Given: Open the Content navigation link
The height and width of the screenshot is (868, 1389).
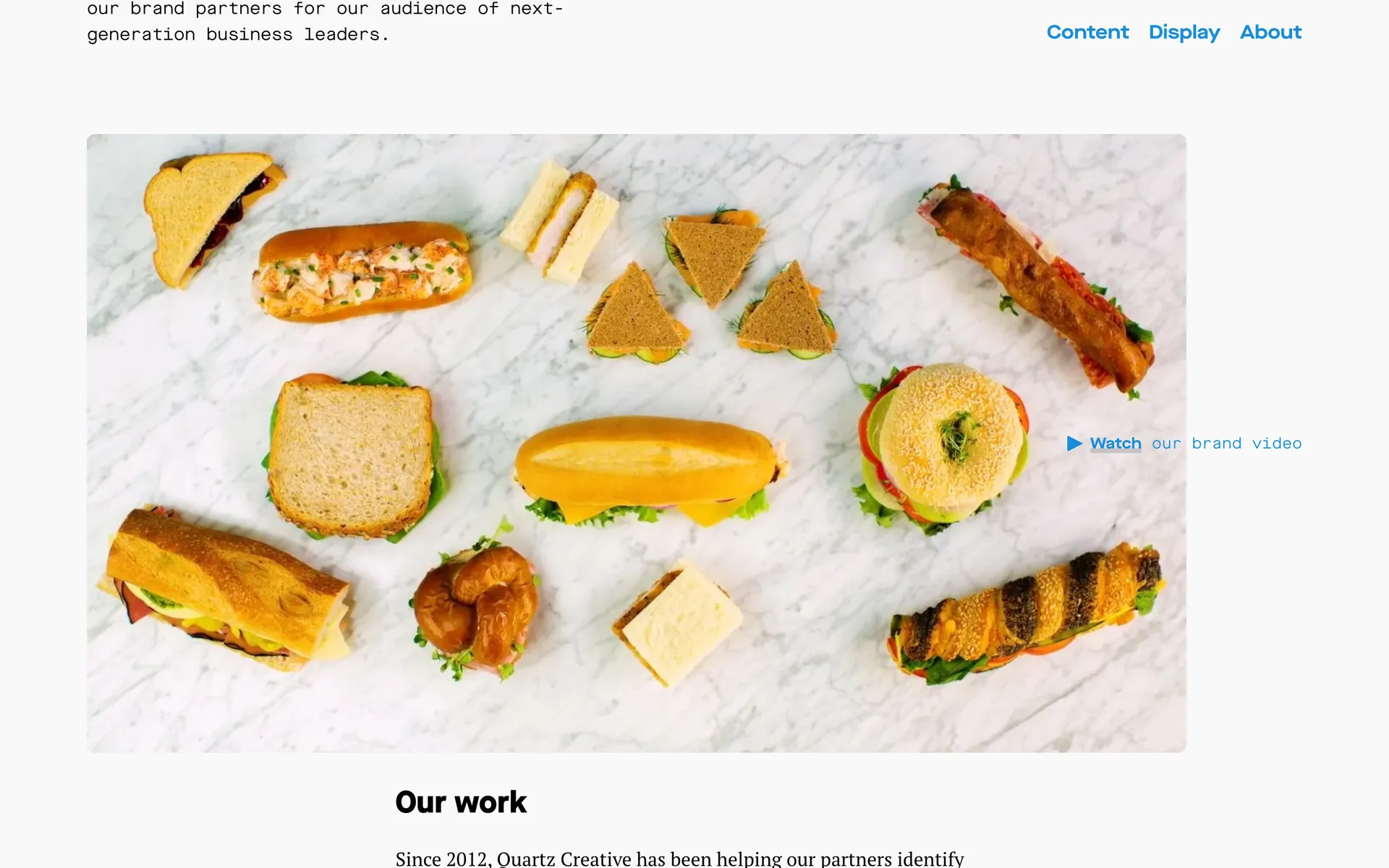Looking at the screenshot, I should (x=1087, y=33).
